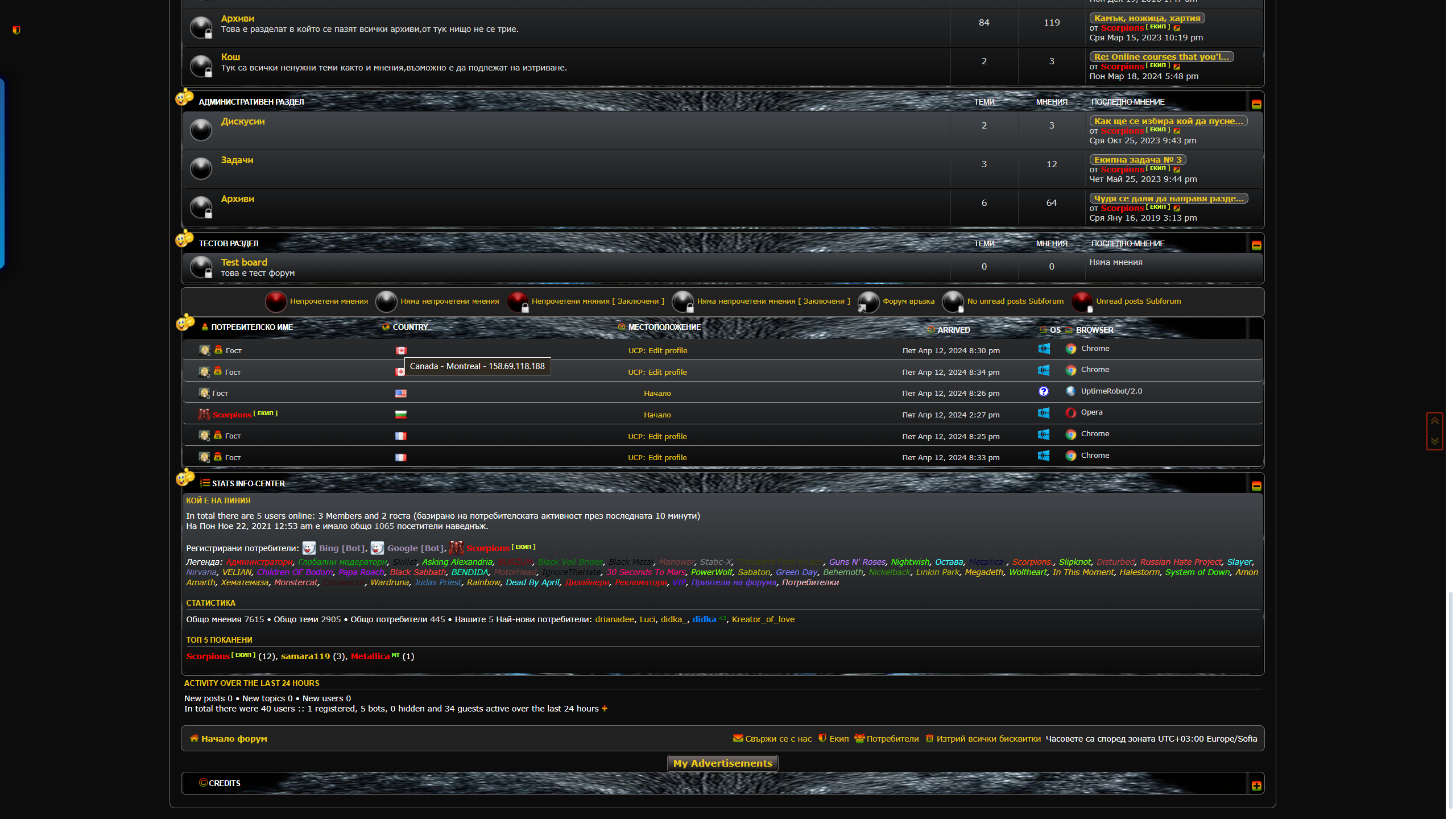Screen dimensions: 1456x819
Task: Click shield icon at top left corner
Action: point(16,30)
